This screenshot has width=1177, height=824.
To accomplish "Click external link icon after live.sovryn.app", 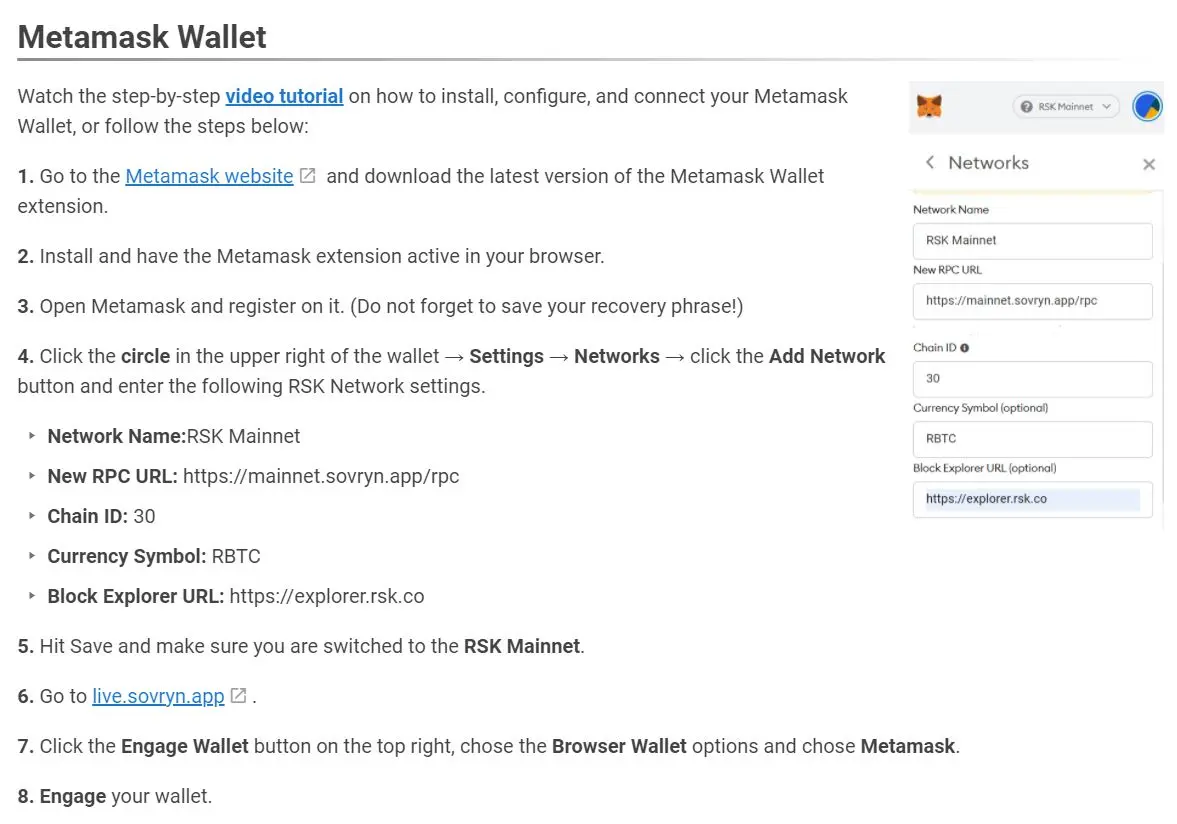I will pyautogui.click(x=239, y=696).
